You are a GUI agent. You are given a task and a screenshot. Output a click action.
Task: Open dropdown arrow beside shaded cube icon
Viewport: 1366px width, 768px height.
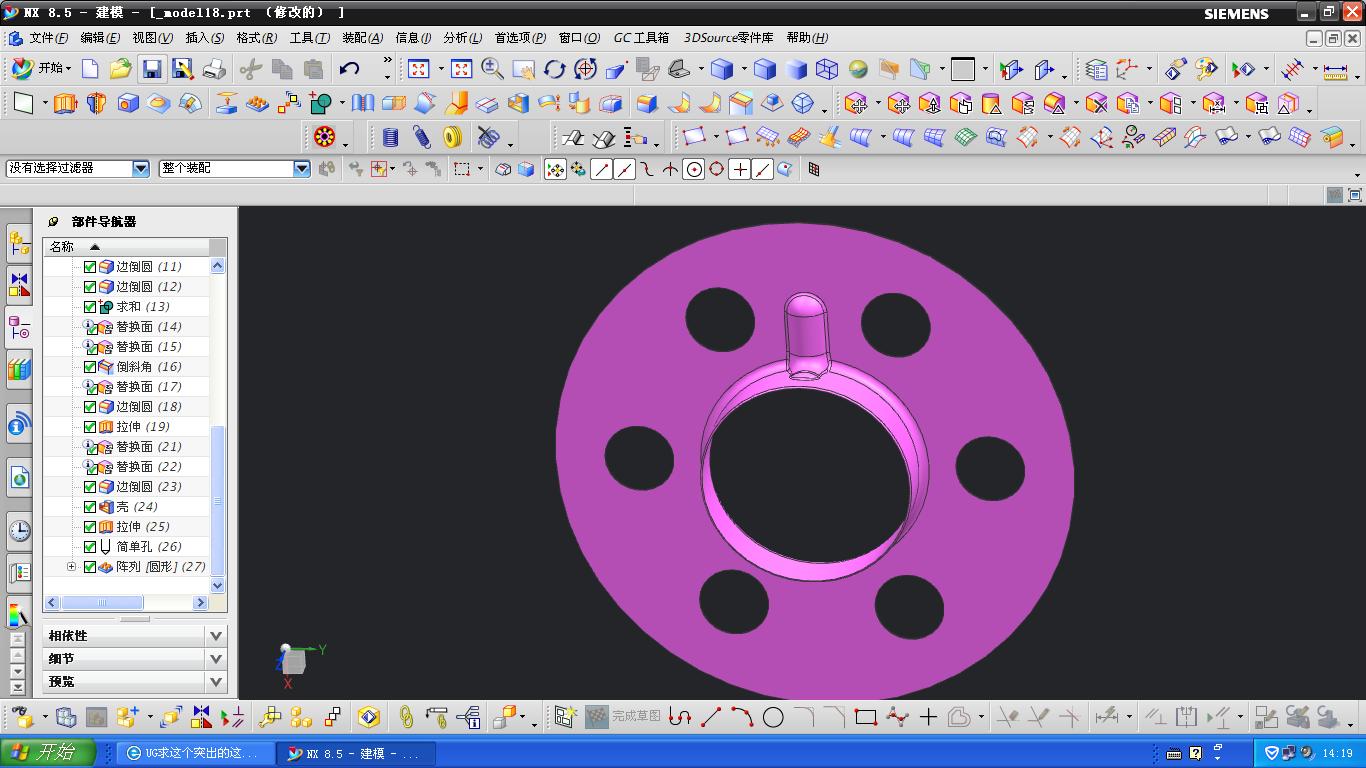[x=742, y=70]
